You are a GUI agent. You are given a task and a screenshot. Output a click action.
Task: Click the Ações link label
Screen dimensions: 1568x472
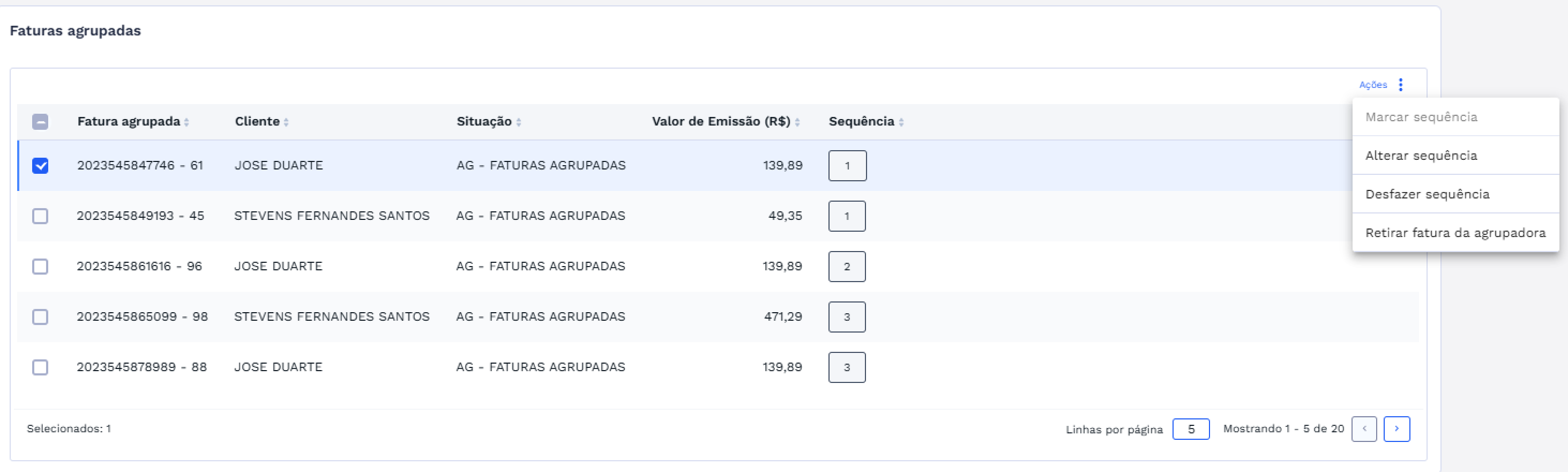coord(1372,85)
